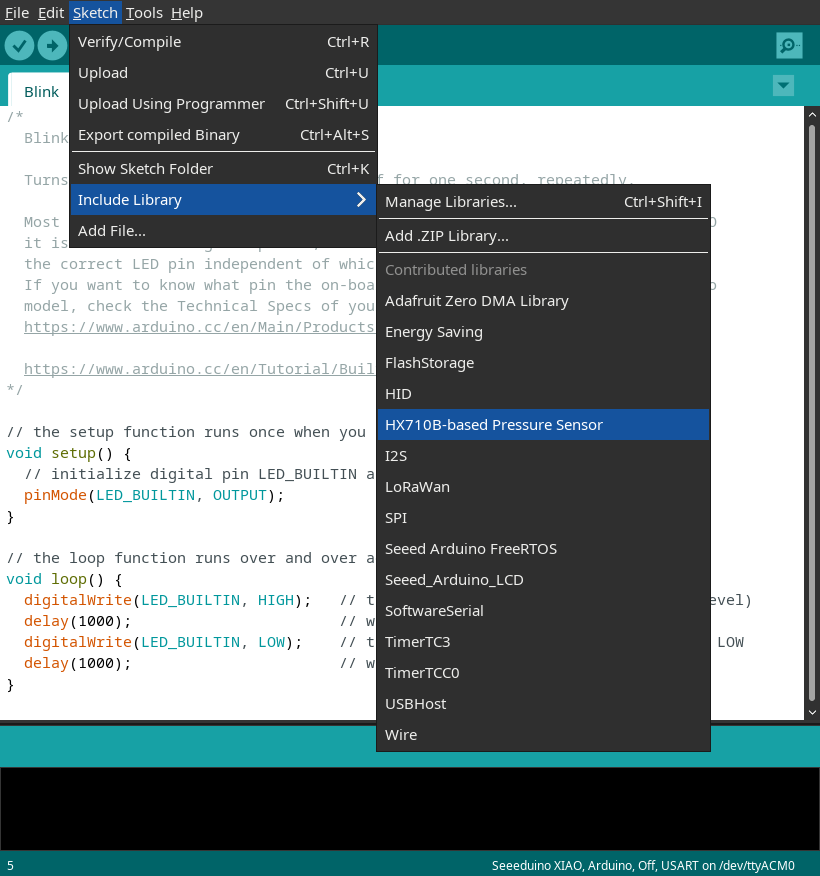The height and width of the screenshot is (876, 820).
Task: Click the line number 5 in status bar
Action: (x=10, y=865)
